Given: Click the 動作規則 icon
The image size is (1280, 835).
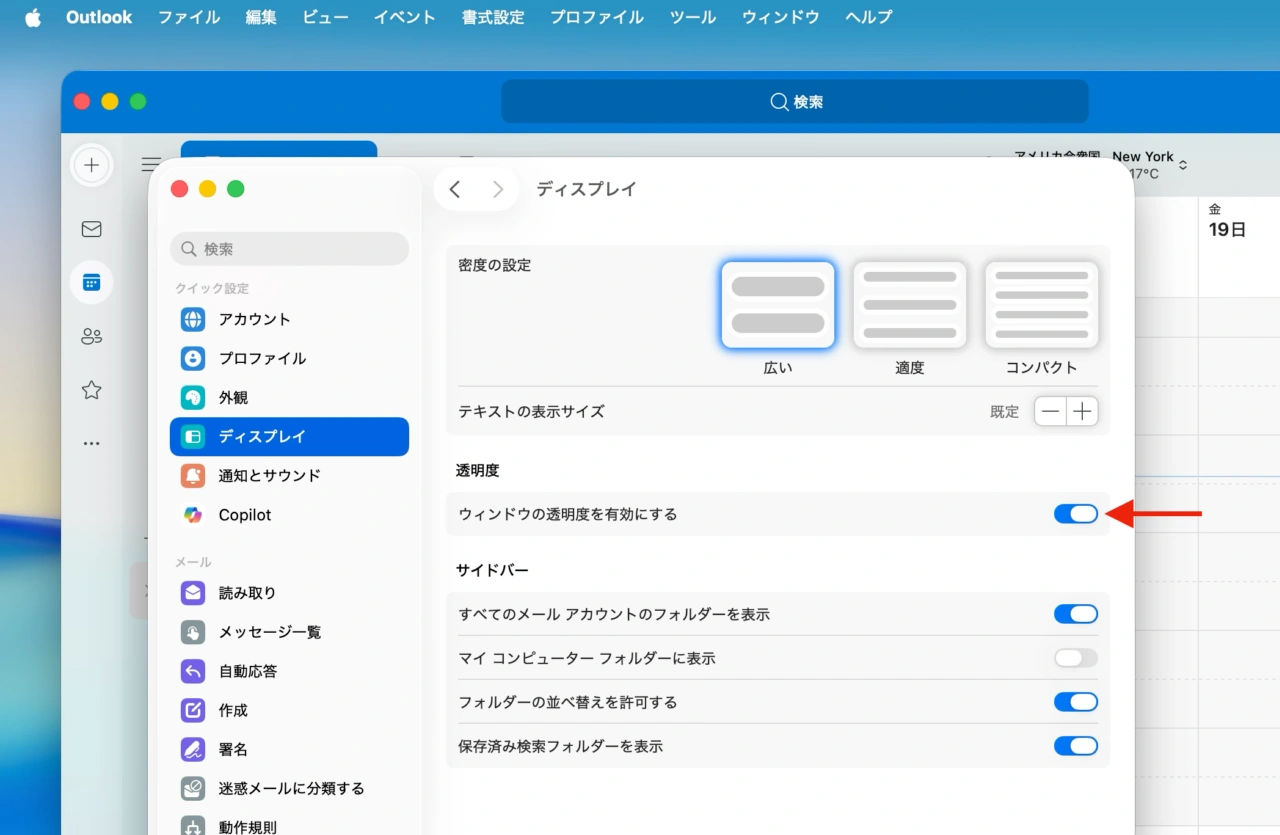Looking at the screenshot, I should tap(193, 826).
